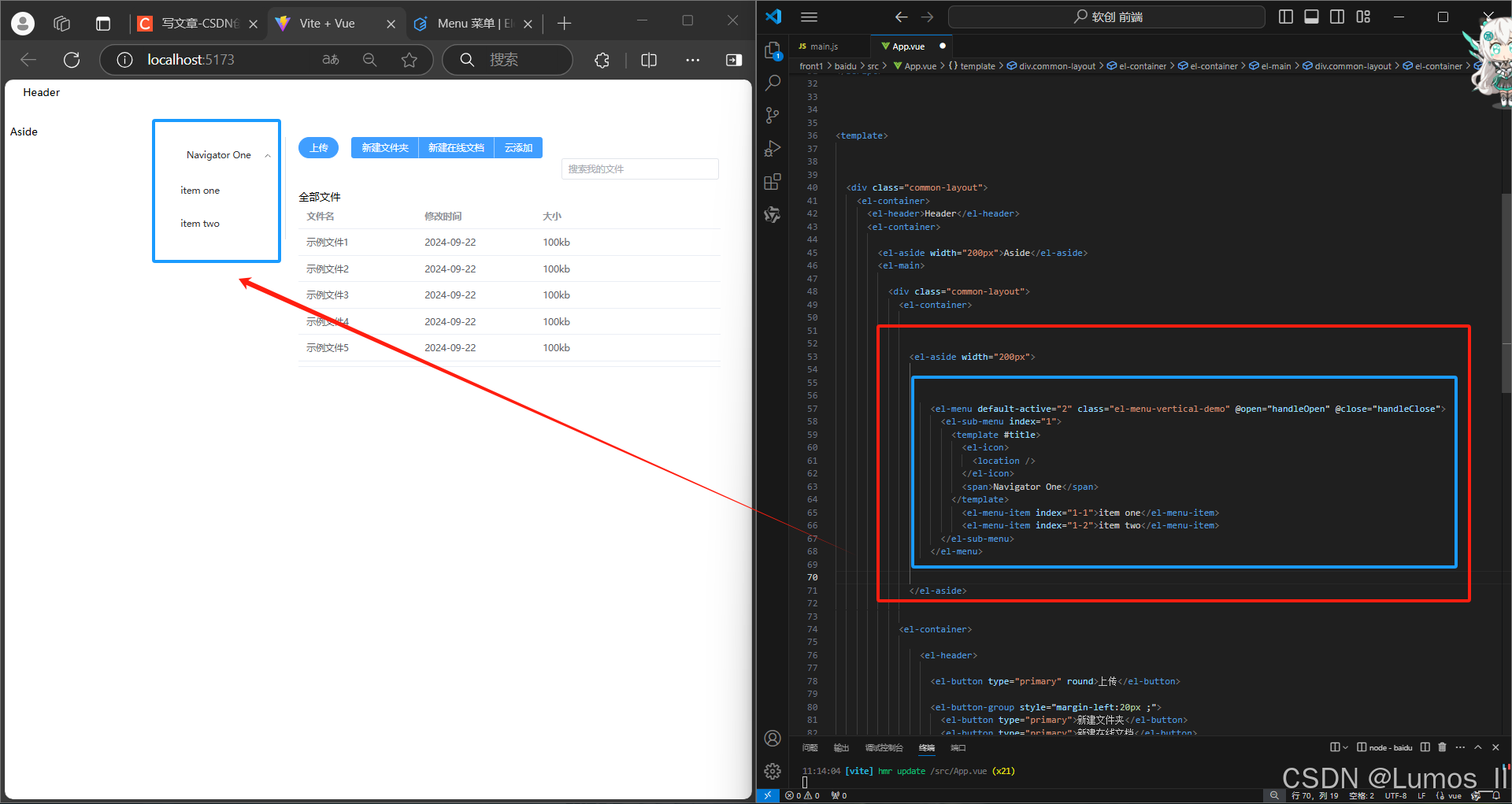Open the Customize Layout menu in VS Code

1363,17
